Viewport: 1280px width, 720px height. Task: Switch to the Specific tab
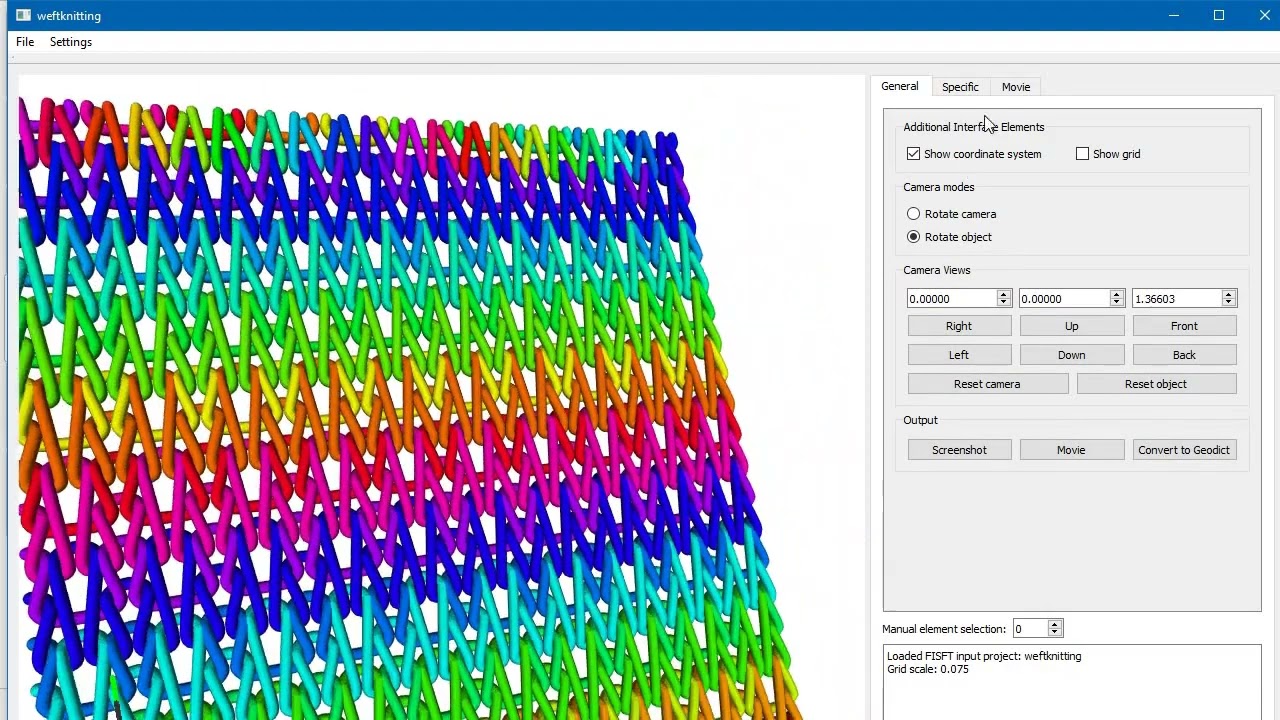(960, 87)
